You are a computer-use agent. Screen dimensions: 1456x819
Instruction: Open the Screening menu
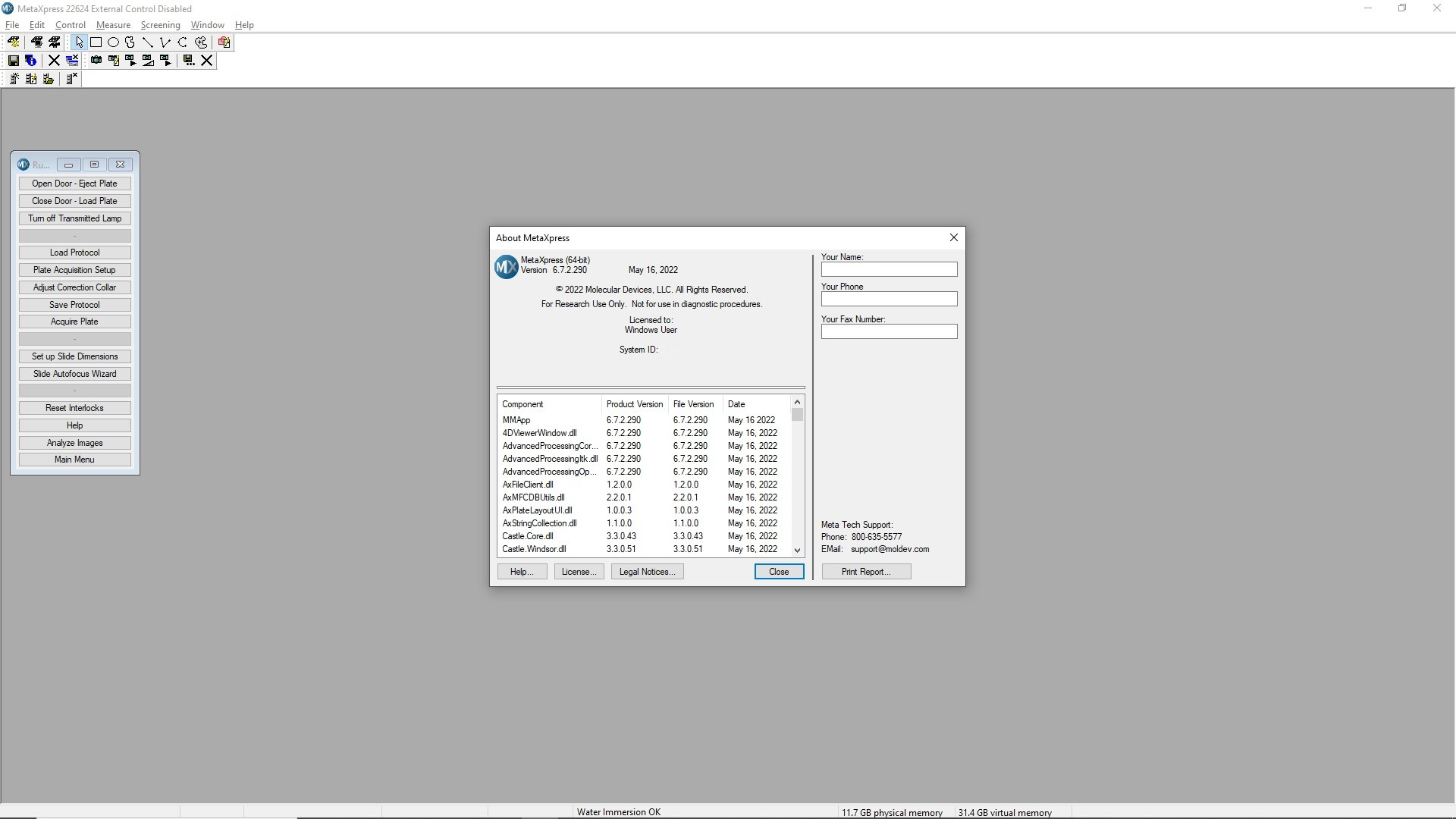click(160, 25)
